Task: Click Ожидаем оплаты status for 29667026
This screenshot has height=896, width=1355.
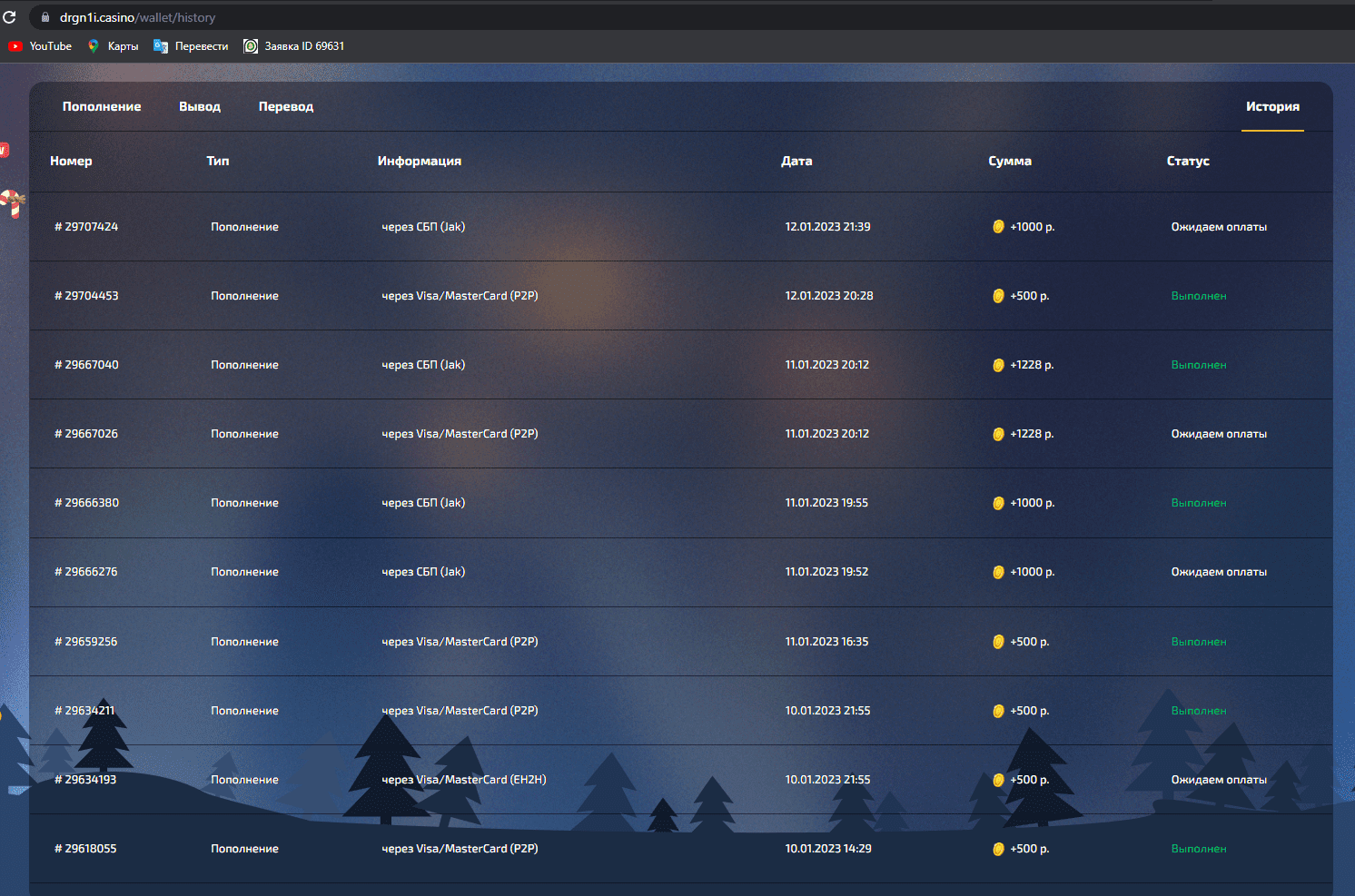Action: [x=1219, y=434]
